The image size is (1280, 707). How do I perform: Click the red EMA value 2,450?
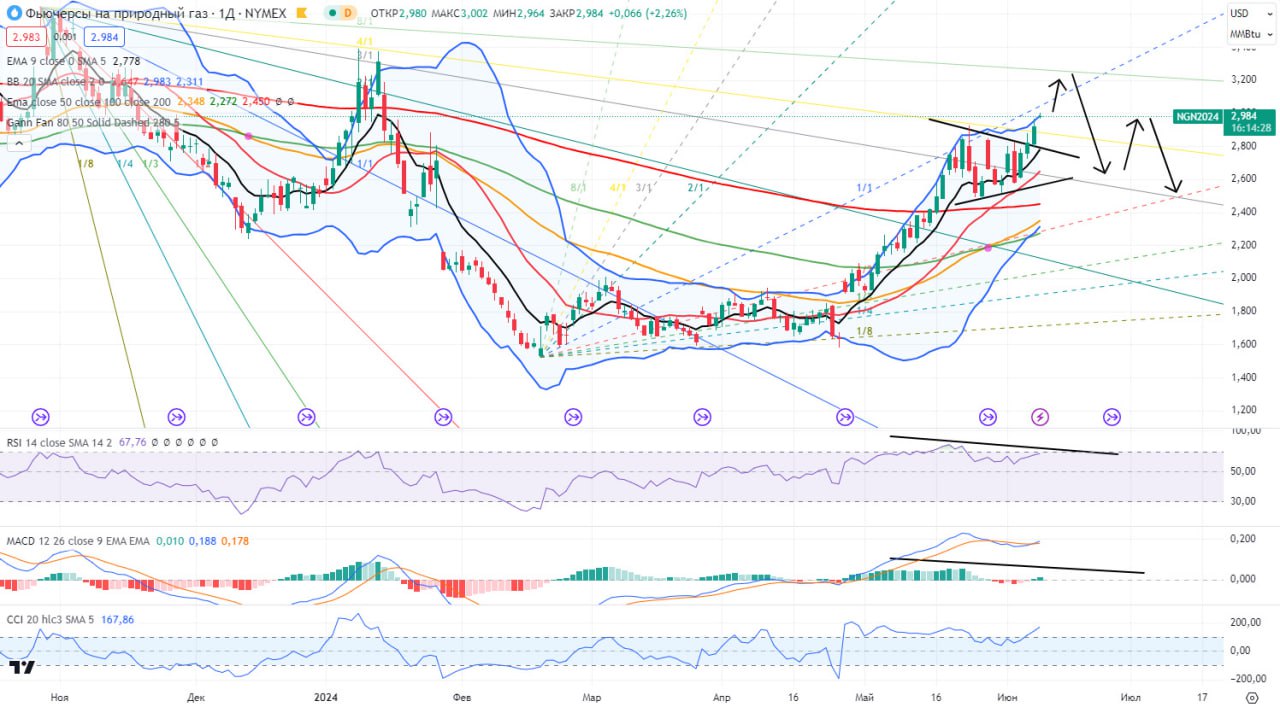click(258, 102)
